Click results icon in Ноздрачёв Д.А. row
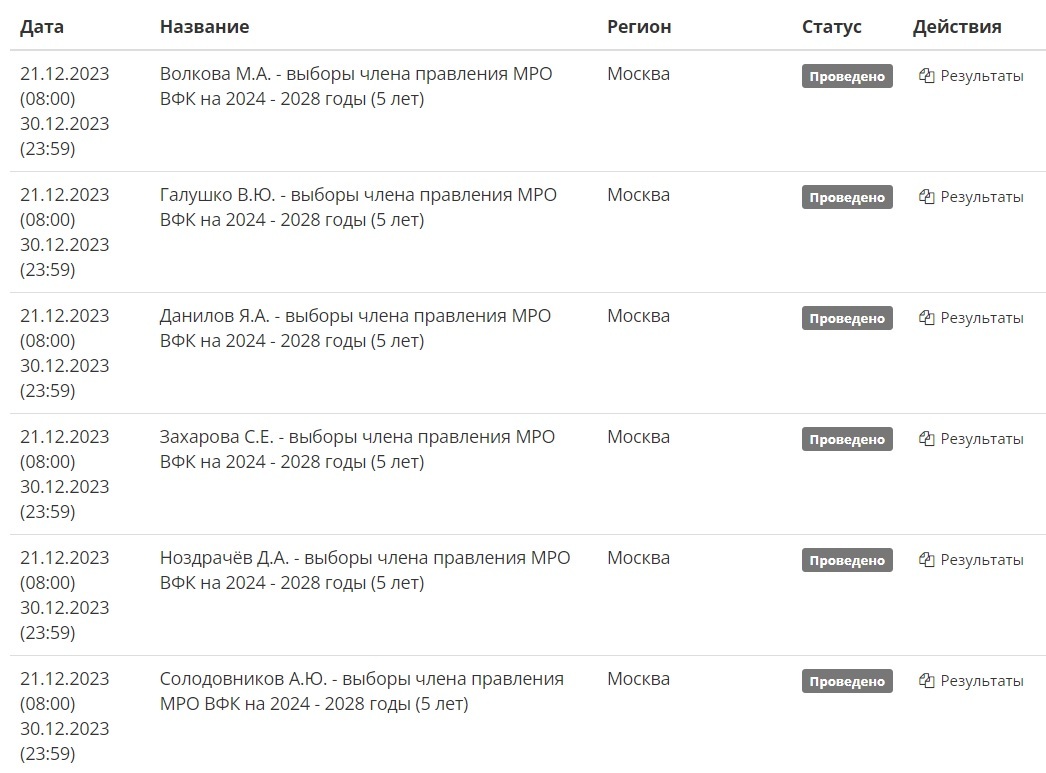The image size is (1046, 773). (x=926, y=560)
